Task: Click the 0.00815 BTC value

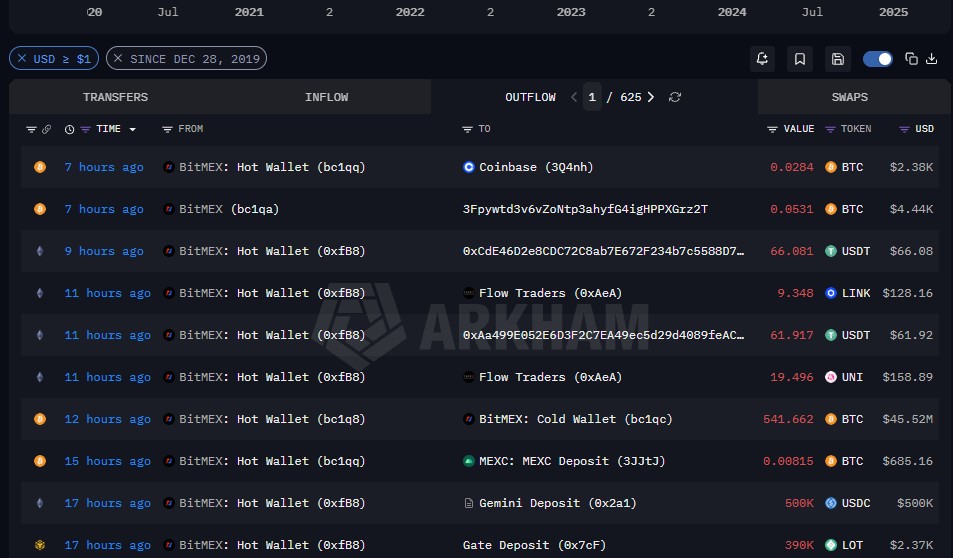Action: [x=788, y=461]
